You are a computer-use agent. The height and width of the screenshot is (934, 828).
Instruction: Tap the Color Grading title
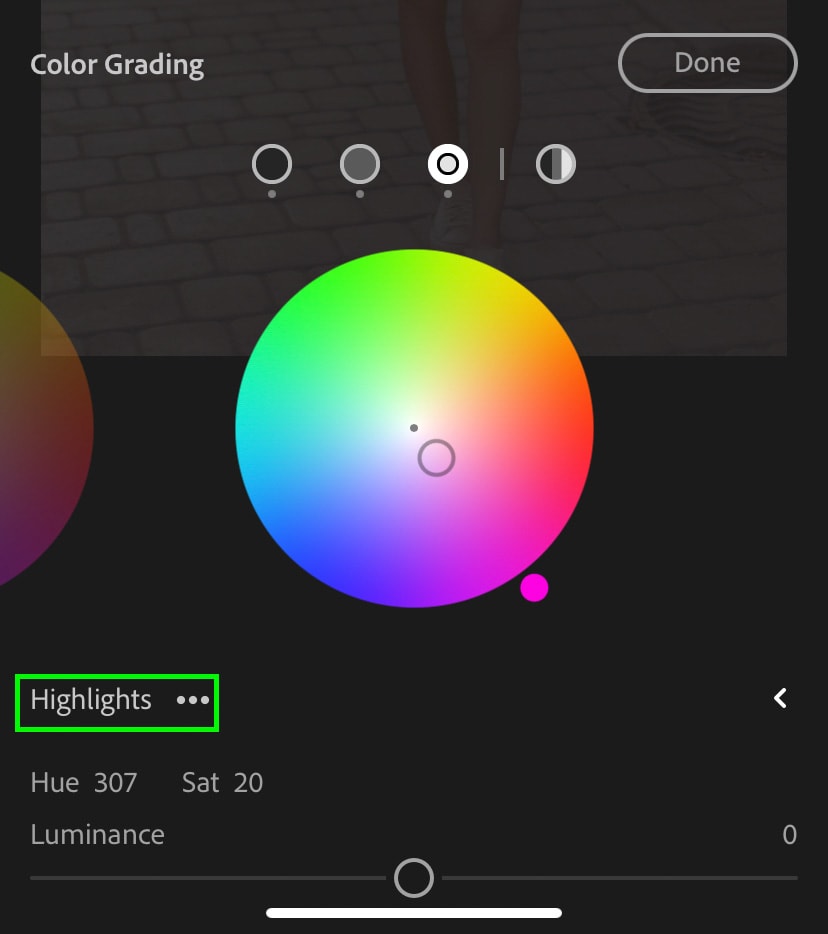[x=117, y=65]
